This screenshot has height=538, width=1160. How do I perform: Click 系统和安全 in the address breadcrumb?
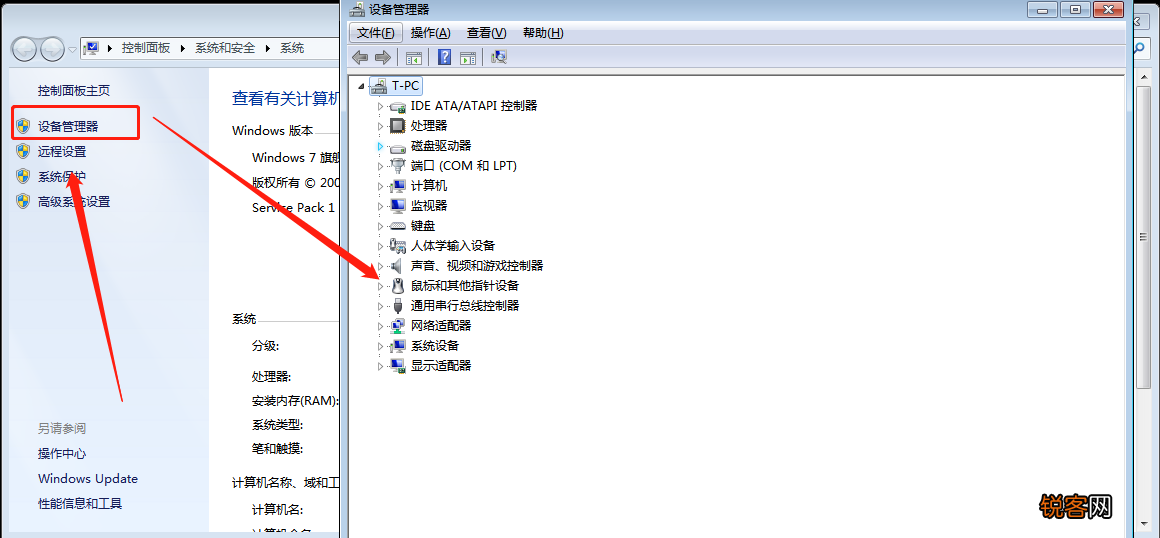(x=225, y=48)
